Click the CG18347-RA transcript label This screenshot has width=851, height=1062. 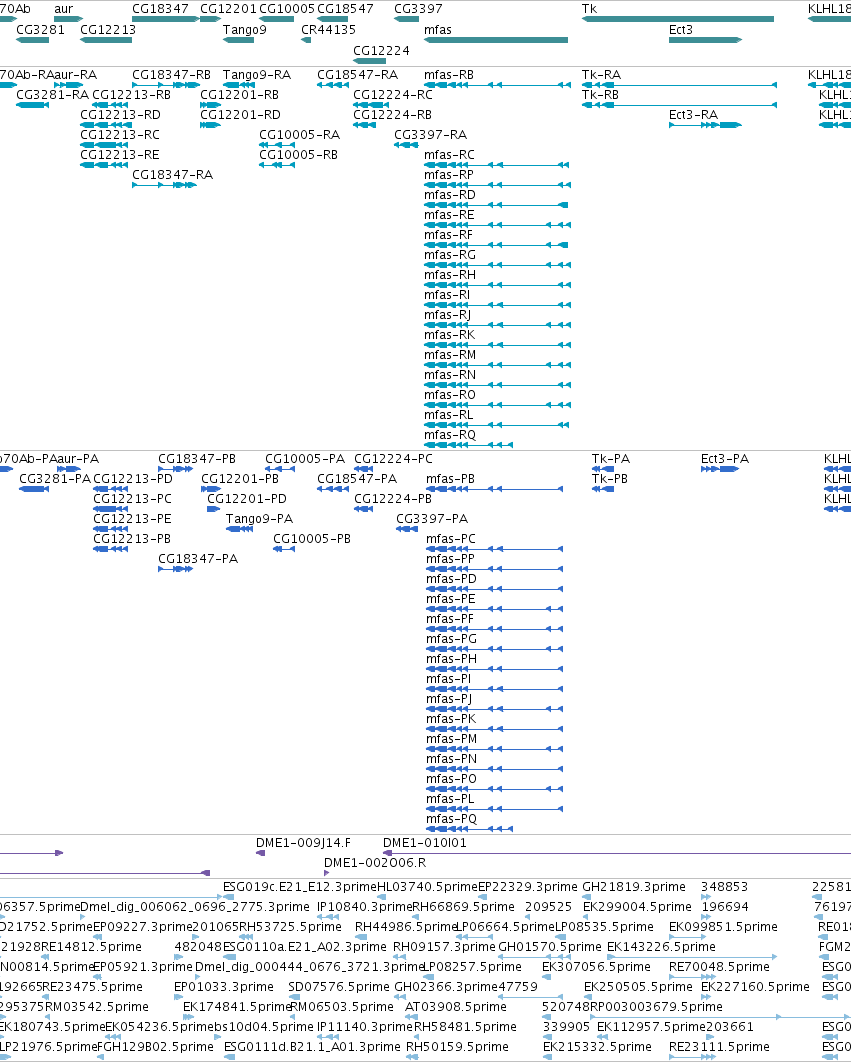[173, 175]
